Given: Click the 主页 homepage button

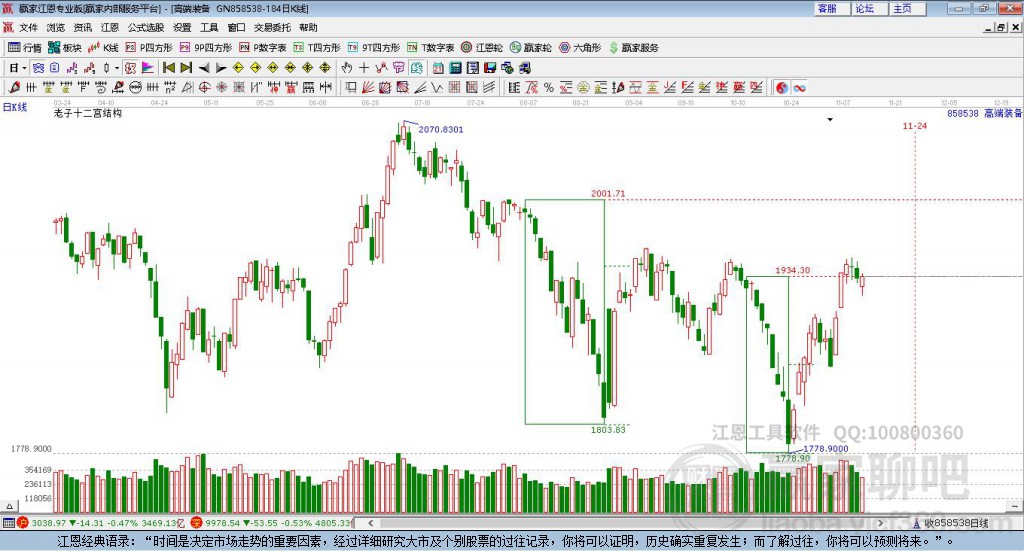Looking at the screenshot, I should (906, 8).
